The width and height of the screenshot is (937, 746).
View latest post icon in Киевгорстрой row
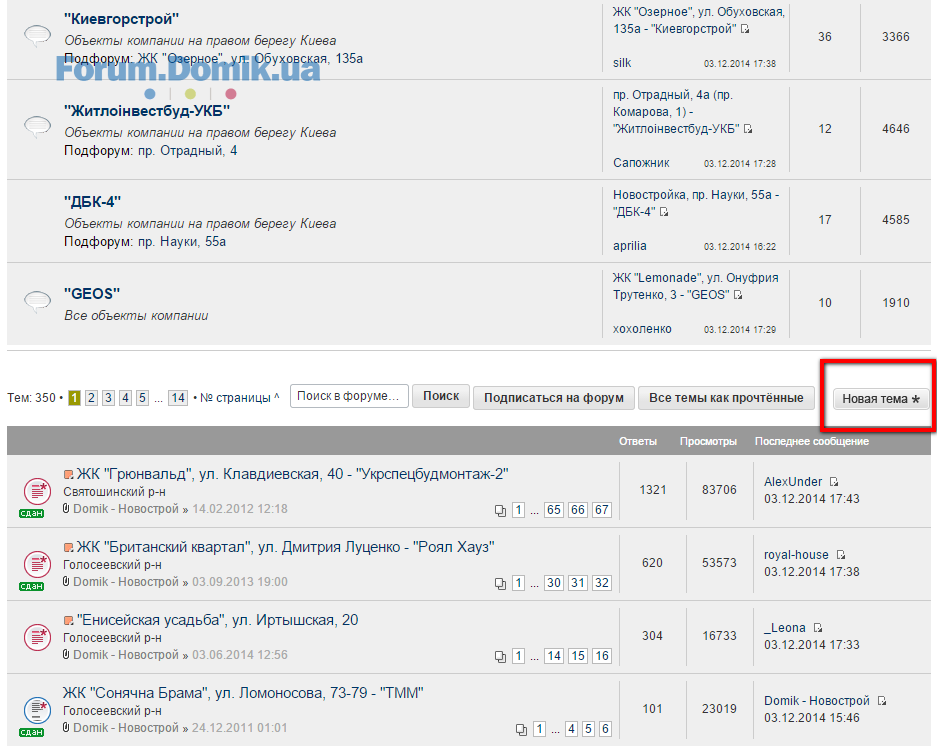745,29
